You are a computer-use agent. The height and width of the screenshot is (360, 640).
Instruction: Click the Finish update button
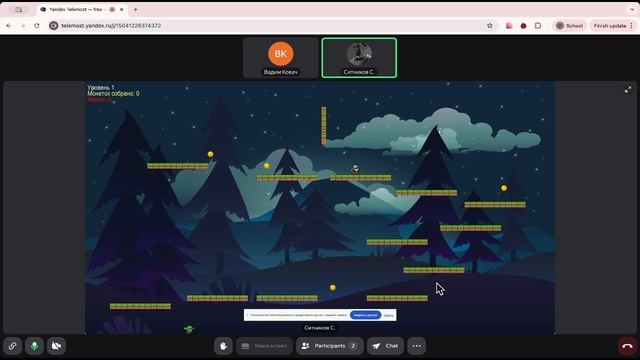click(613, 26)
